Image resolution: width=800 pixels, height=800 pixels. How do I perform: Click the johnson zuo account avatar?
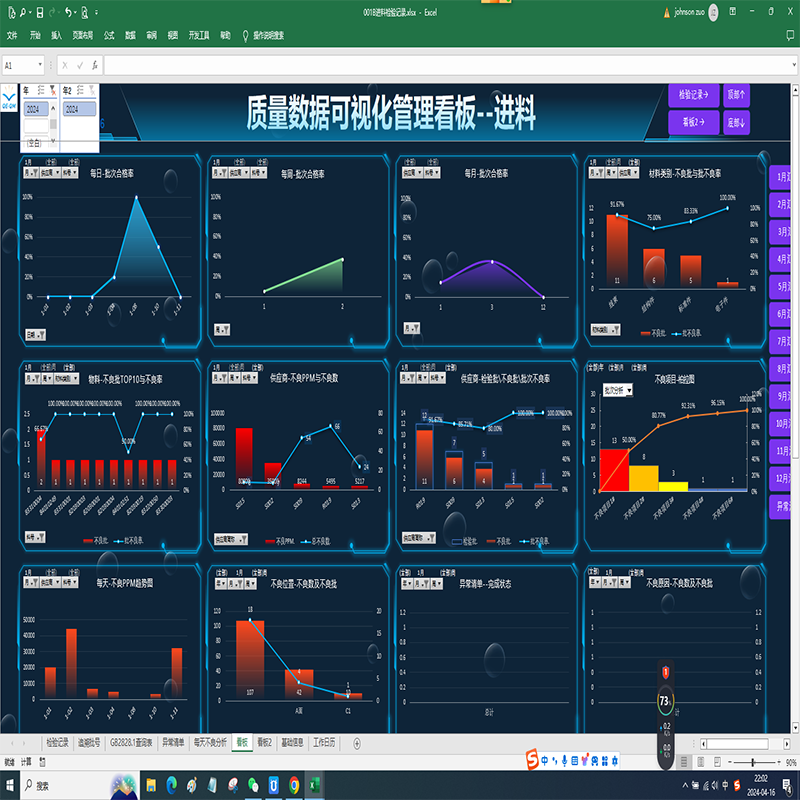[x=713, y=12]
